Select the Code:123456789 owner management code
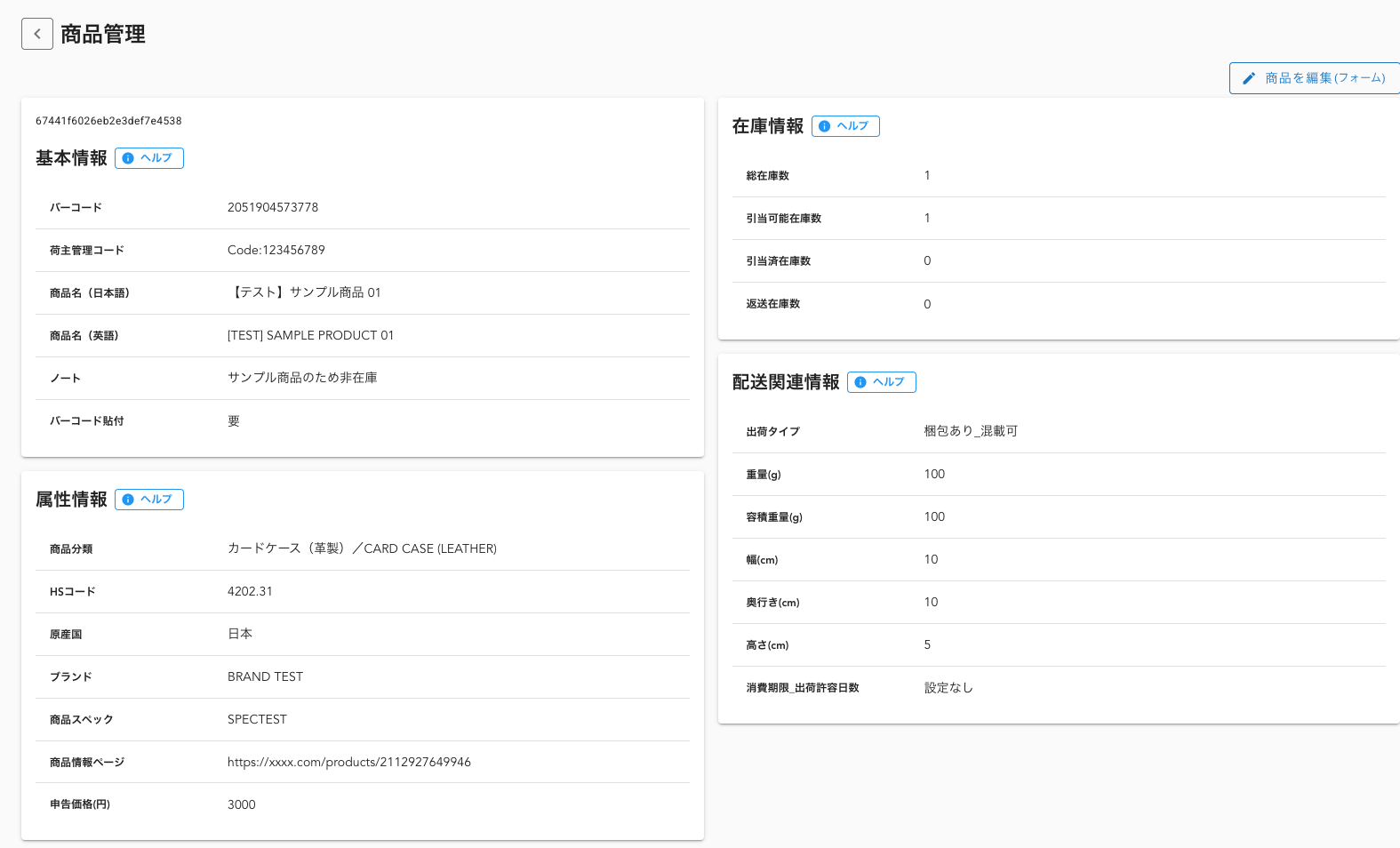 276,250
